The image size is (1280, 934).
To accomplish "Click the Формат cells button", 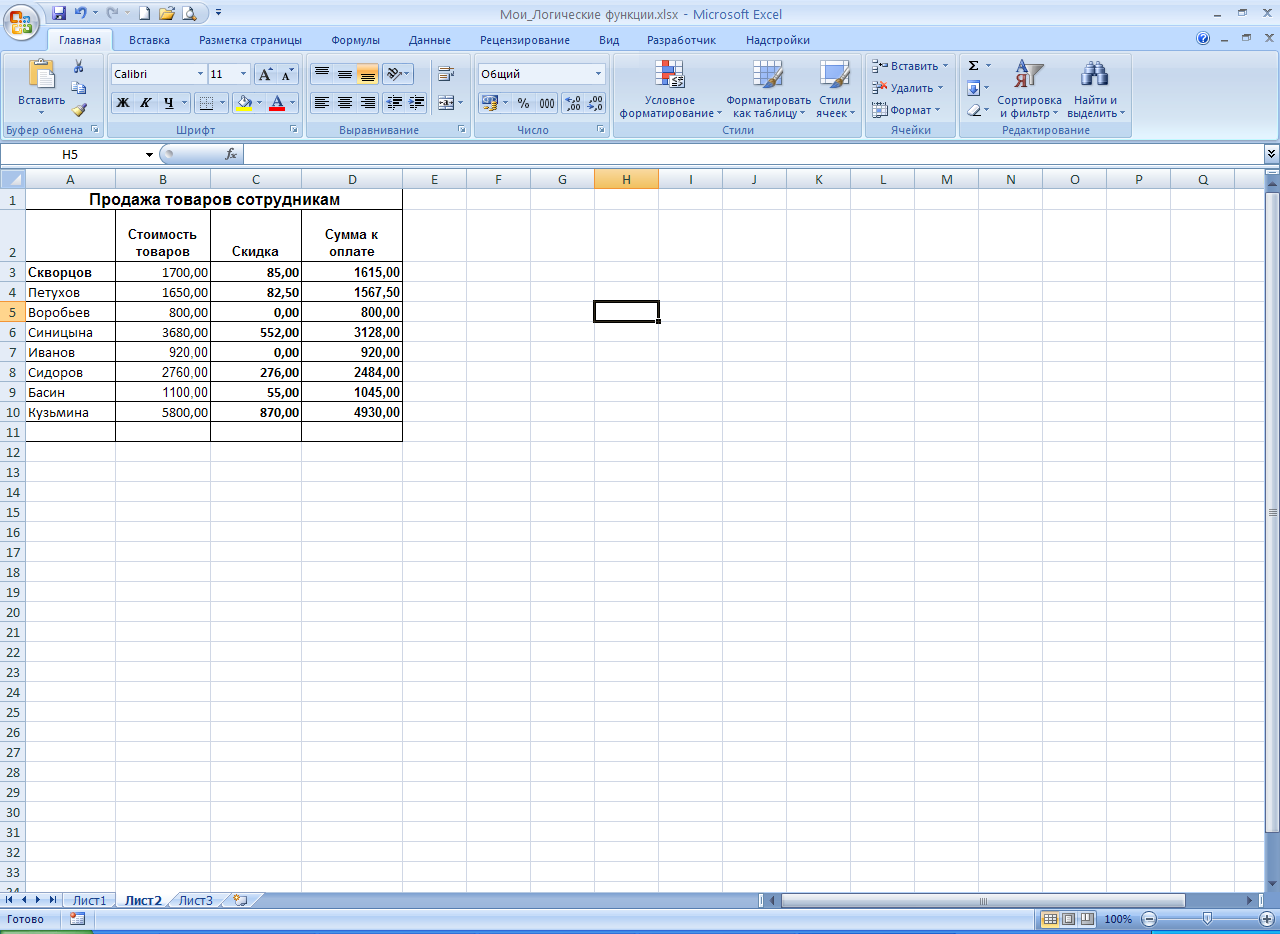I will click(x=906, y=110).
